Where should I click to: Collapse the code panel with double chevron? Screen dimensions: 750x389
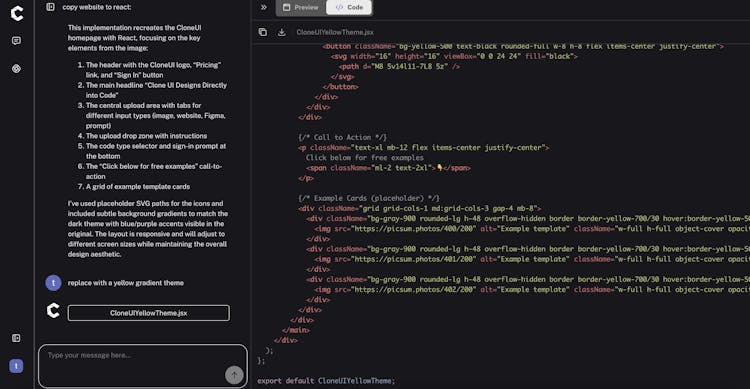264,7
